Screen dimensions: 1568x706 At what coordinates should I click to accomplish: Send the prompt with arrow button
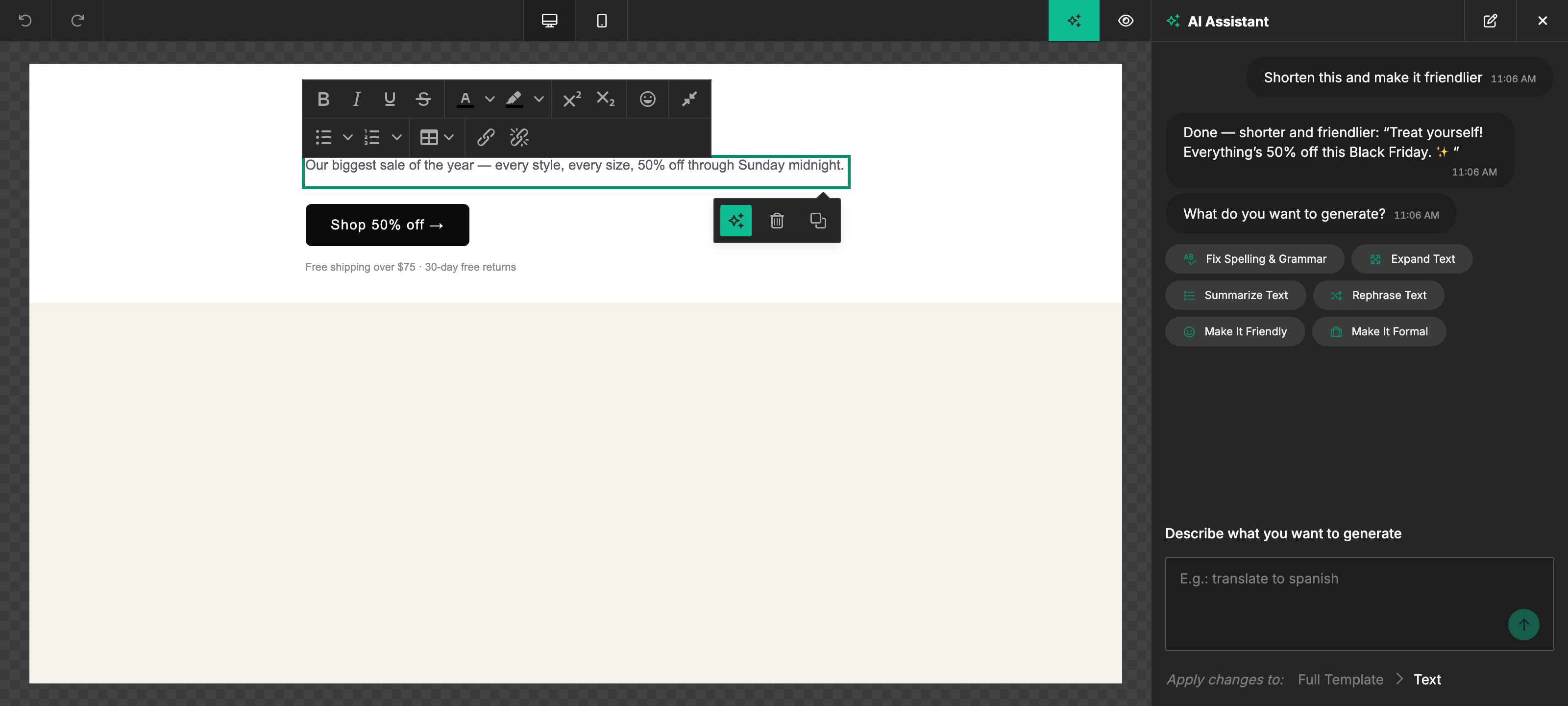1523,625
